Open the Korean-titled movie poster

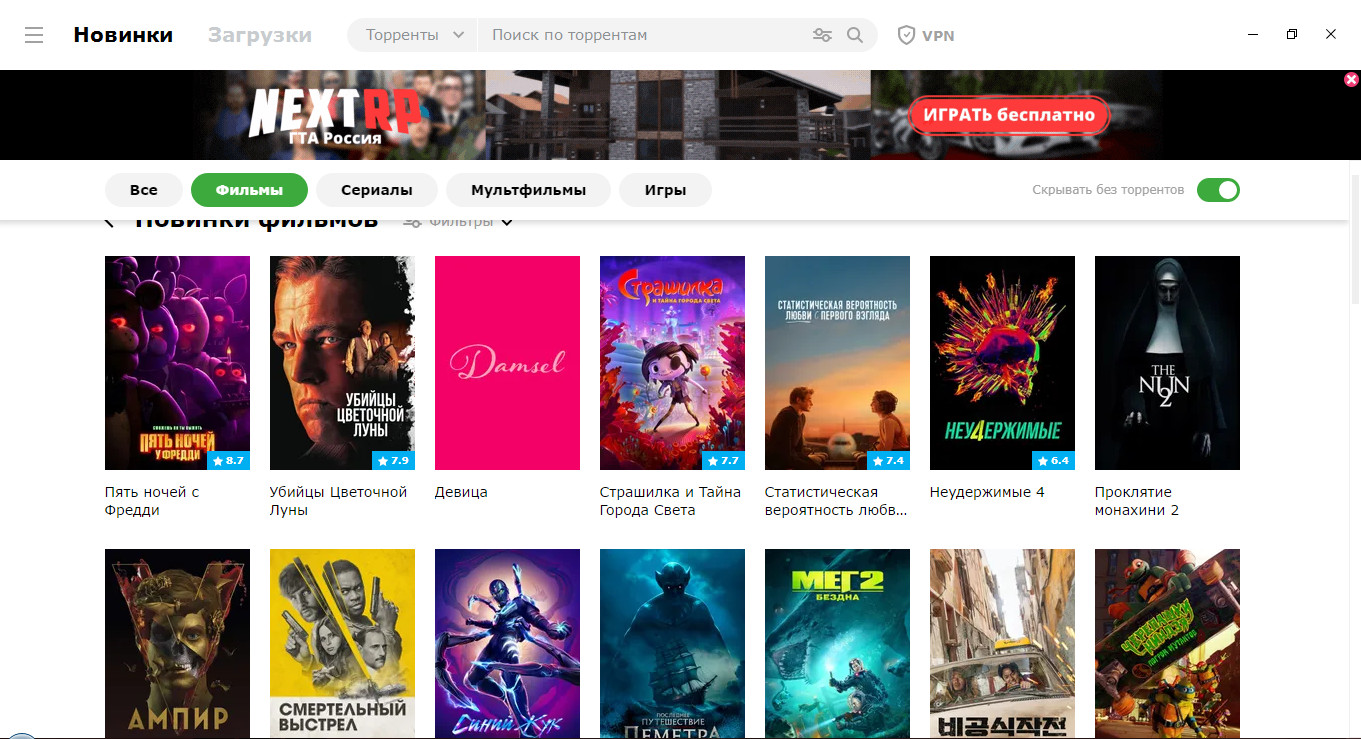1002,643
